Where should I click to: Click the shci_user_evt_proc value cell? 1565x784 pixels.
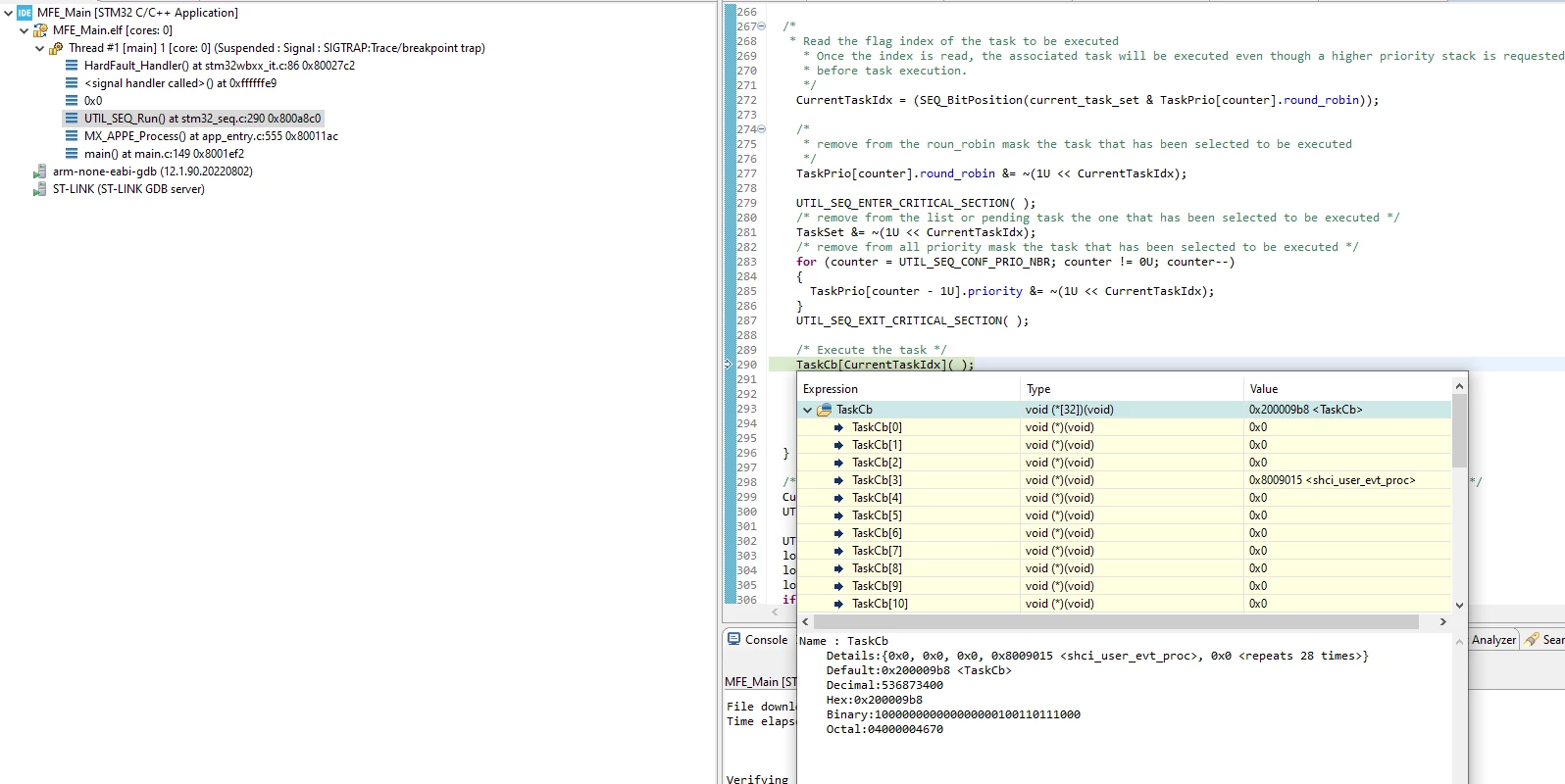point(1347,480)
